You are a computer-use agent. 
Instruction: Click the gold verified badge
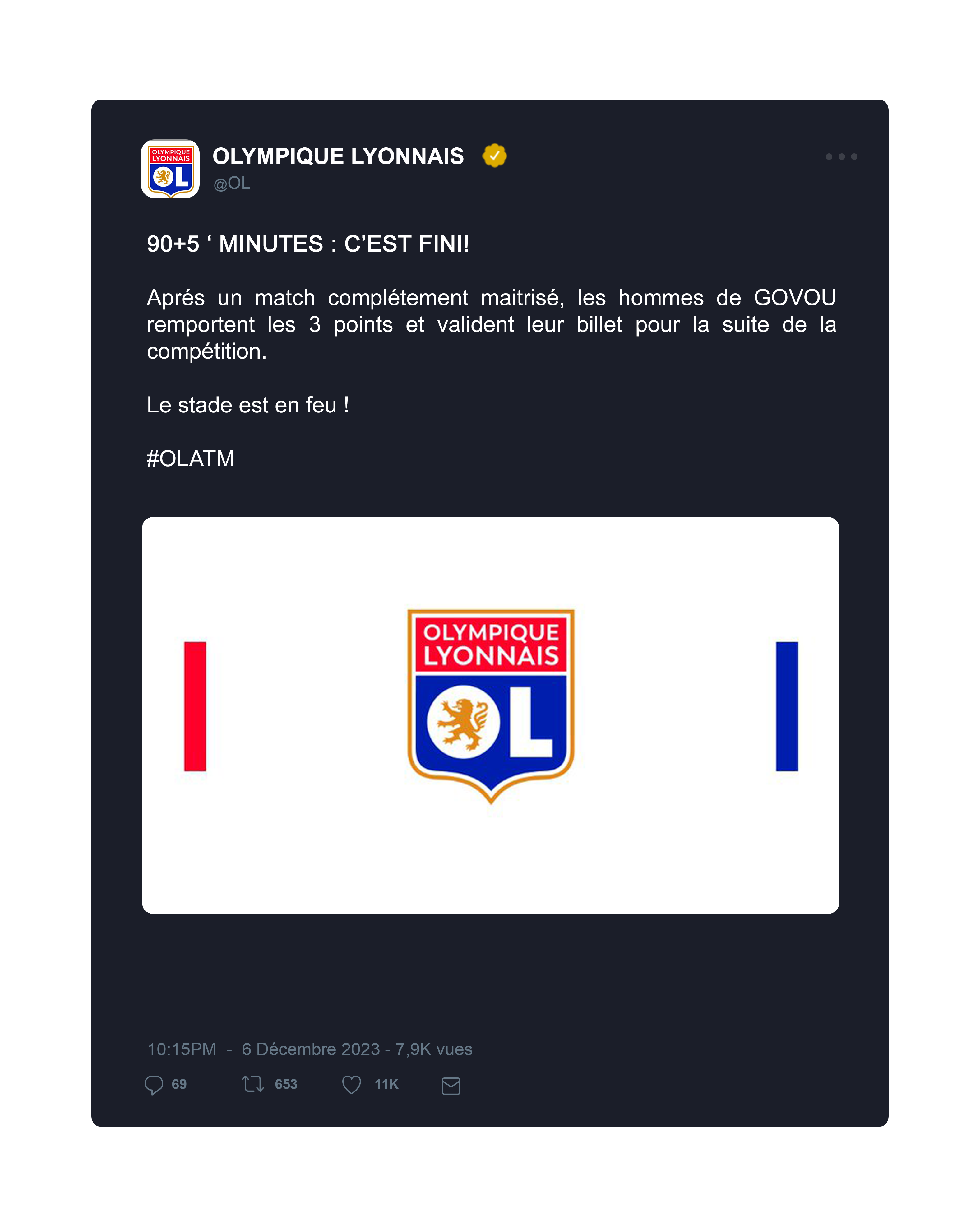(495, 155)
